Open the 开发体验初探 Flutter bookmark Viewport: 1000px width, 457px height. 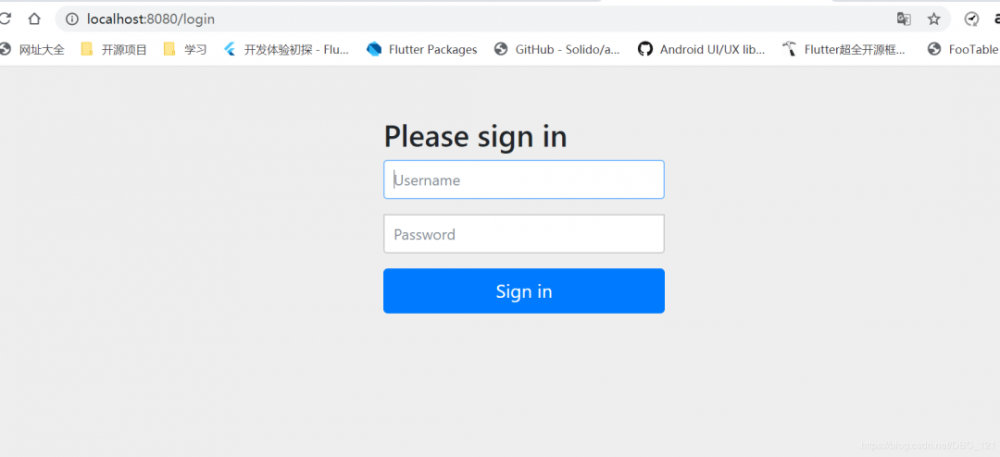click(x=287, y=49)
